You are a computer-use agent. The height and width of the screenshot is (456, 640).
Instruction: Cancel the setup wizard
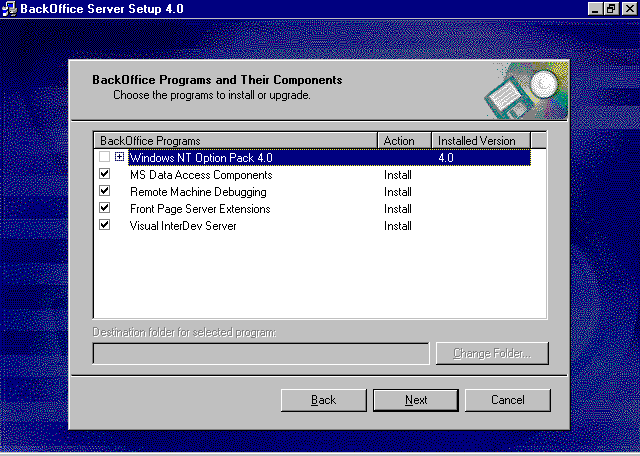pyautogui.click(x=508, y=400)
